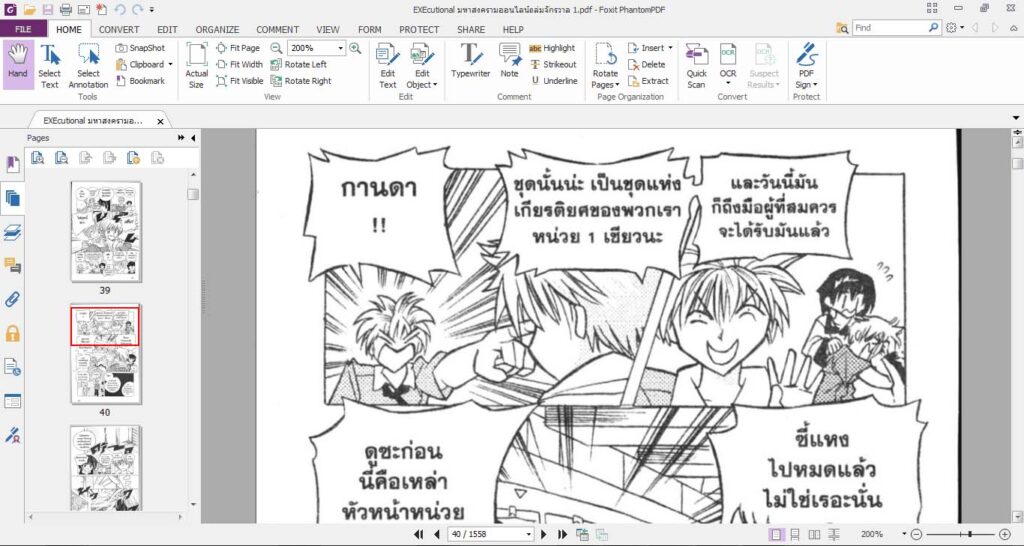Switch to the COMMENT ribbon tab

click(x=278, y=29)
